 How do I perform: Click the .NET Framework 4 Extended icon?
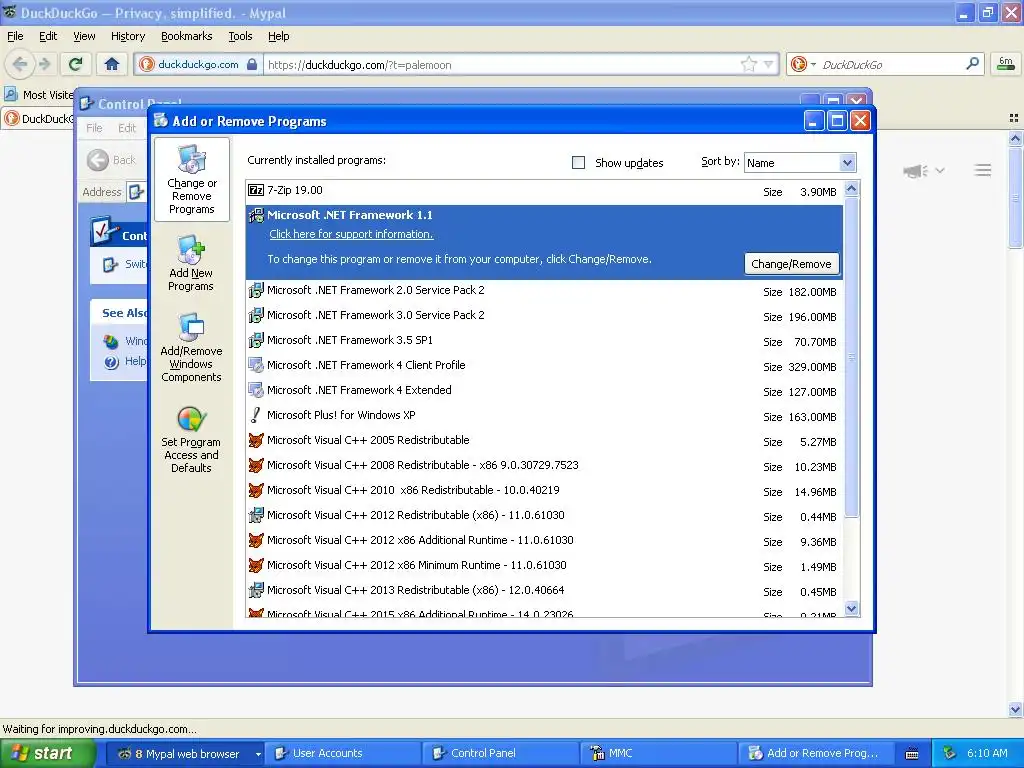tap(256, 390)
